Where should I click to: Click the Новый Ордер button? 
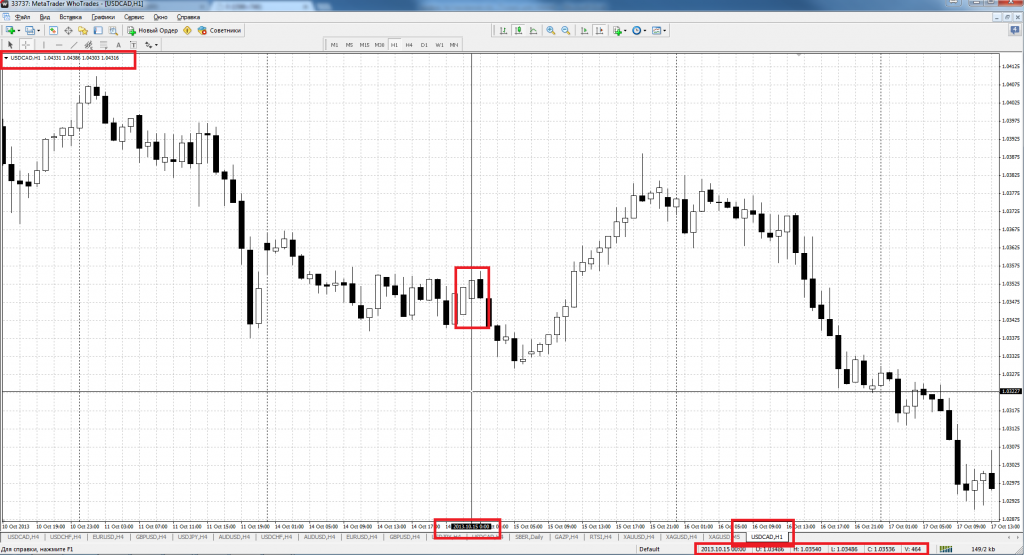(x=153, y=30)
